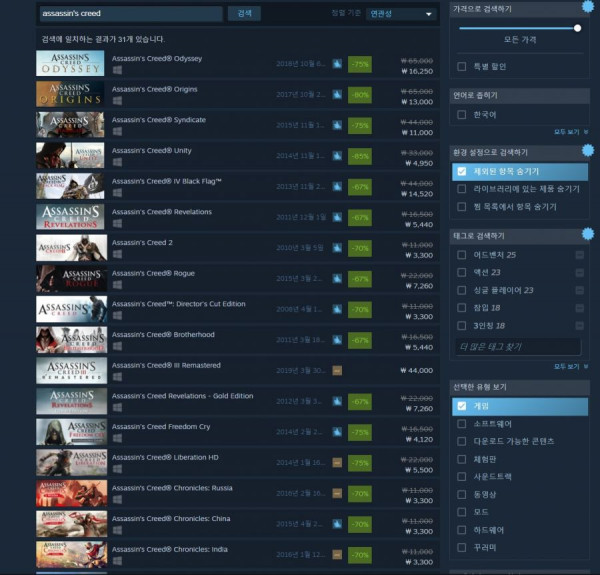600x575 pixels.
Task: Collapse the 가격으로 검색하기 panel header
Action: [x=519, y=9]
